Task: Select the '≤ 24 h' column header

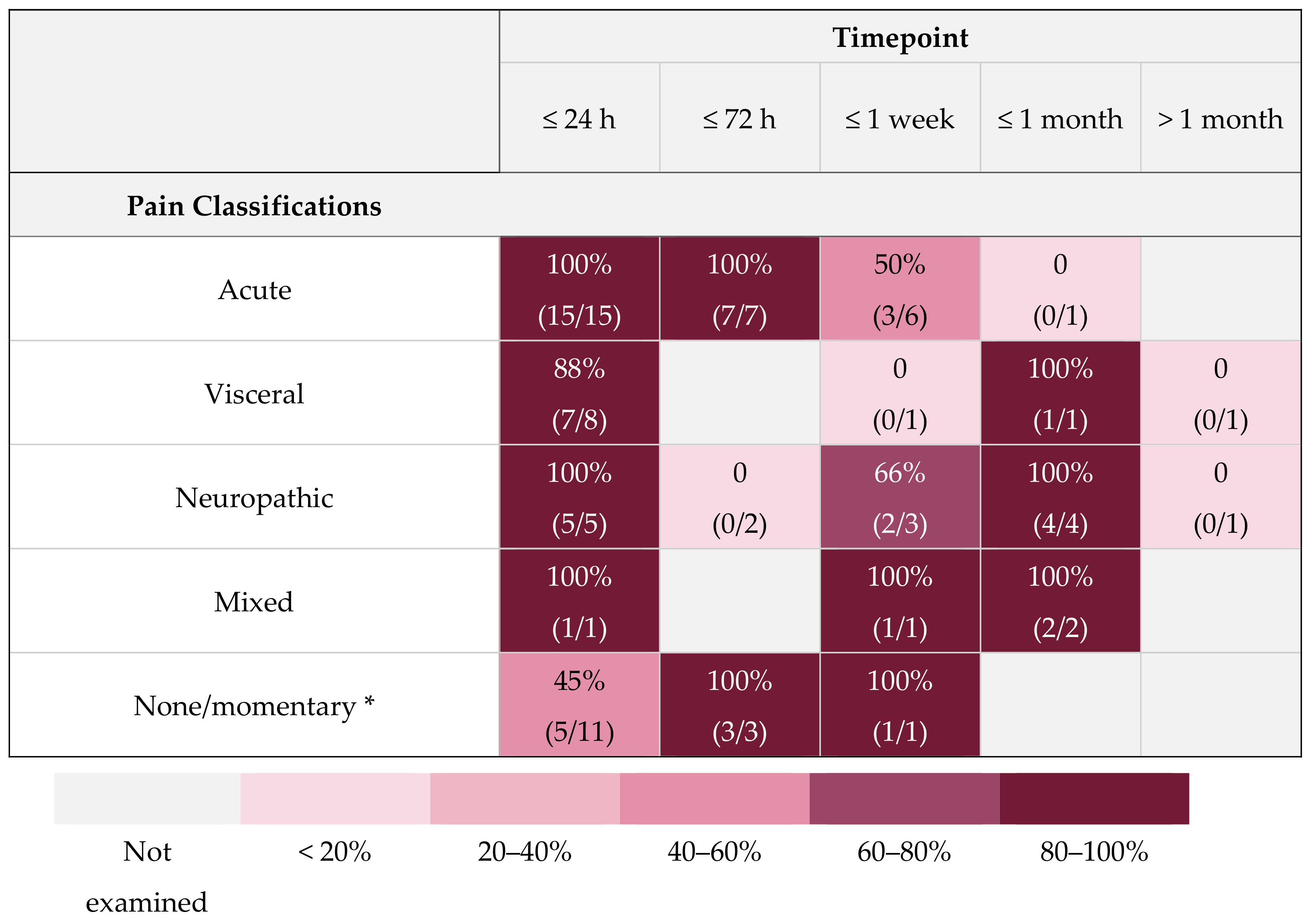Action: (x=579, y=119)
